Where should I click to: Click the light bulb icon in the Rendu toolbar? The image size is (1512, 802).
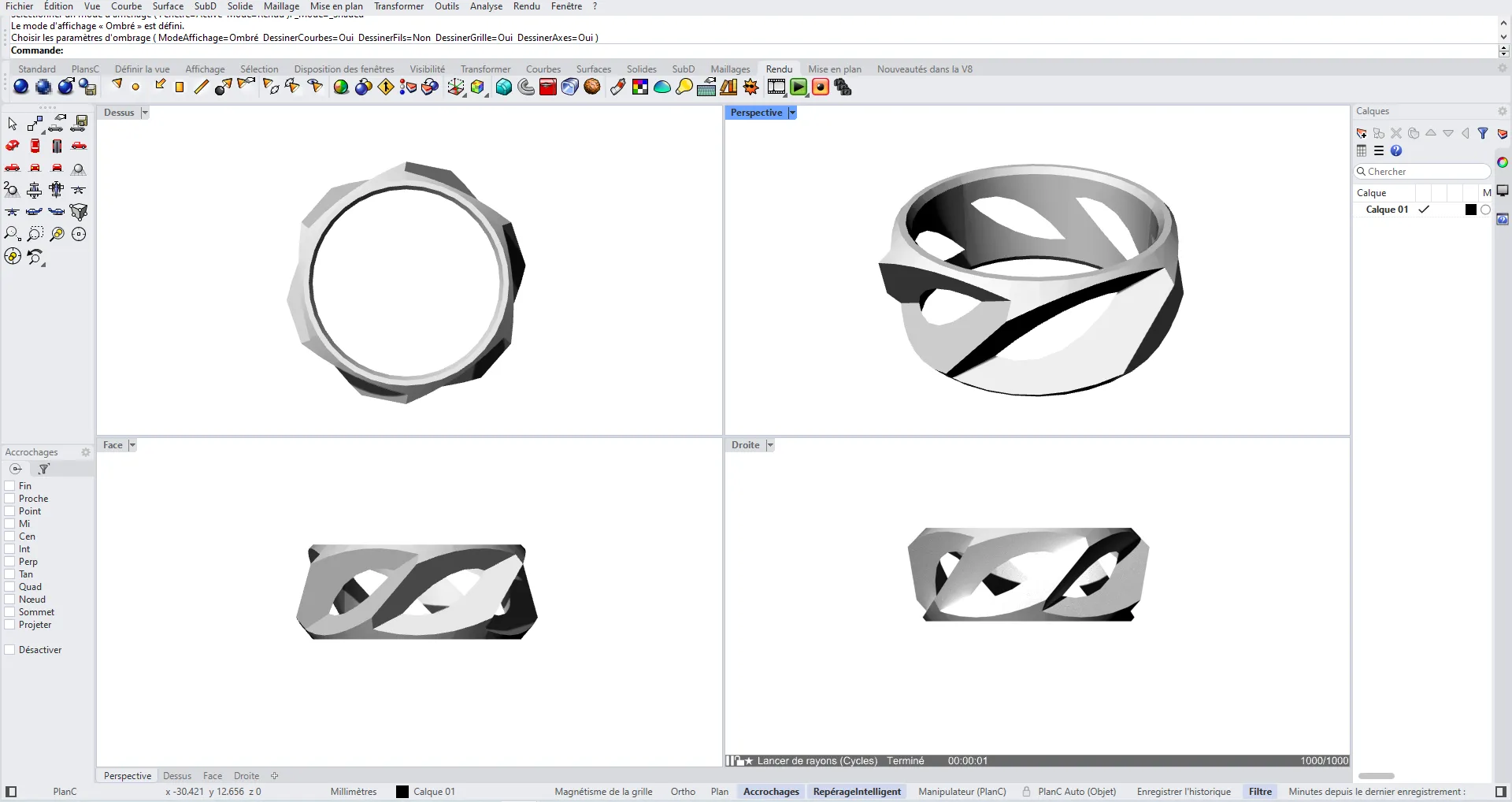(684, 87)
